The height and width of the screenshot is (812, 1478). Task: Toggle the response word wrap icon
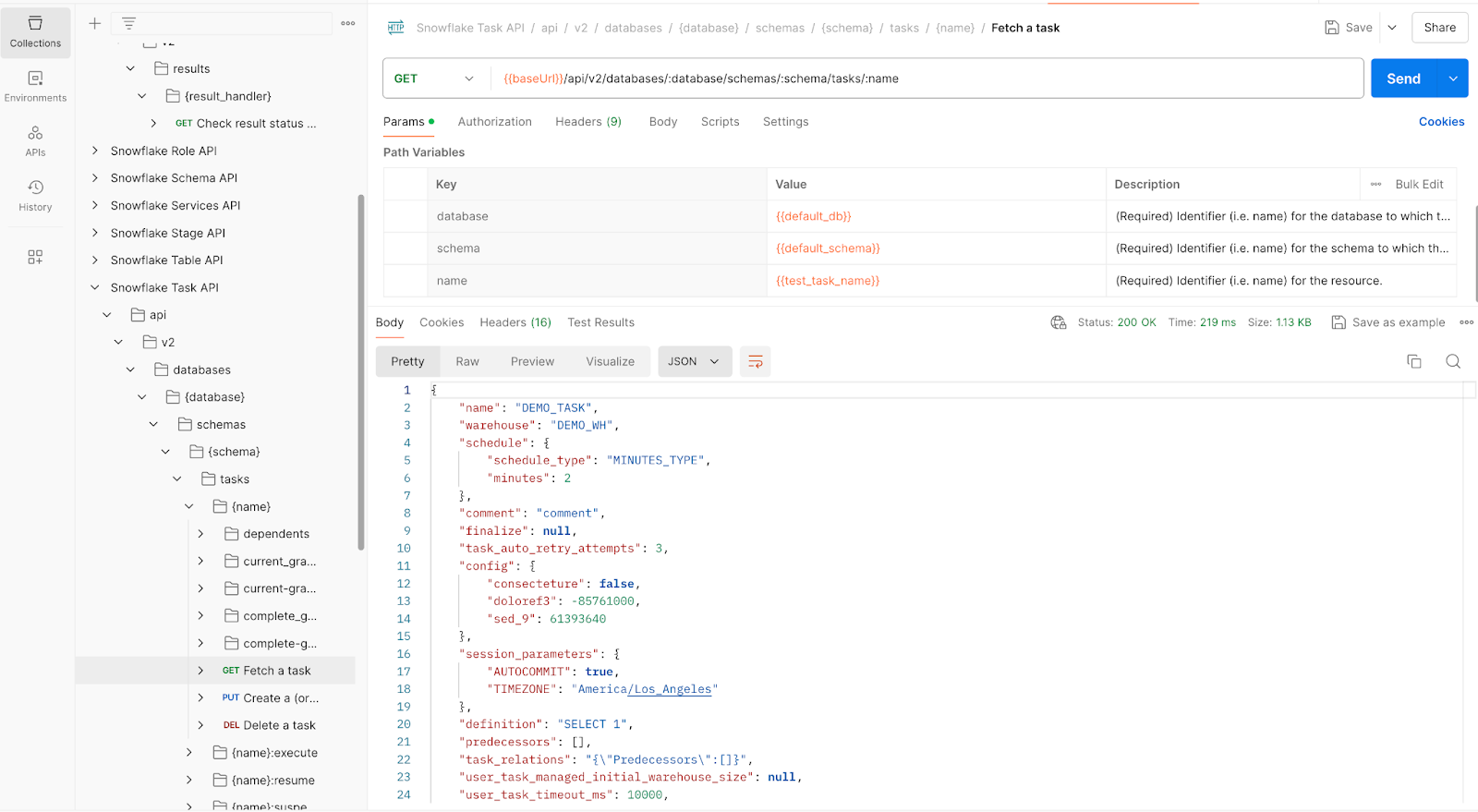coord(755,361)
